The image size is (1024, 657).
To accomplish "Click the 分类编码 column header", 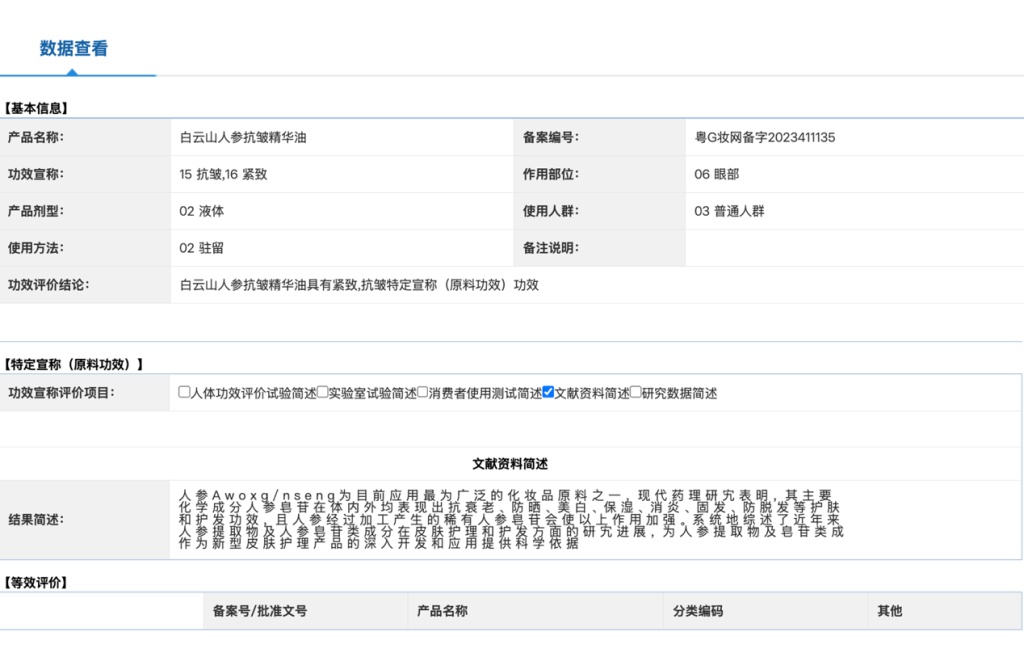I will coord(700,611).
